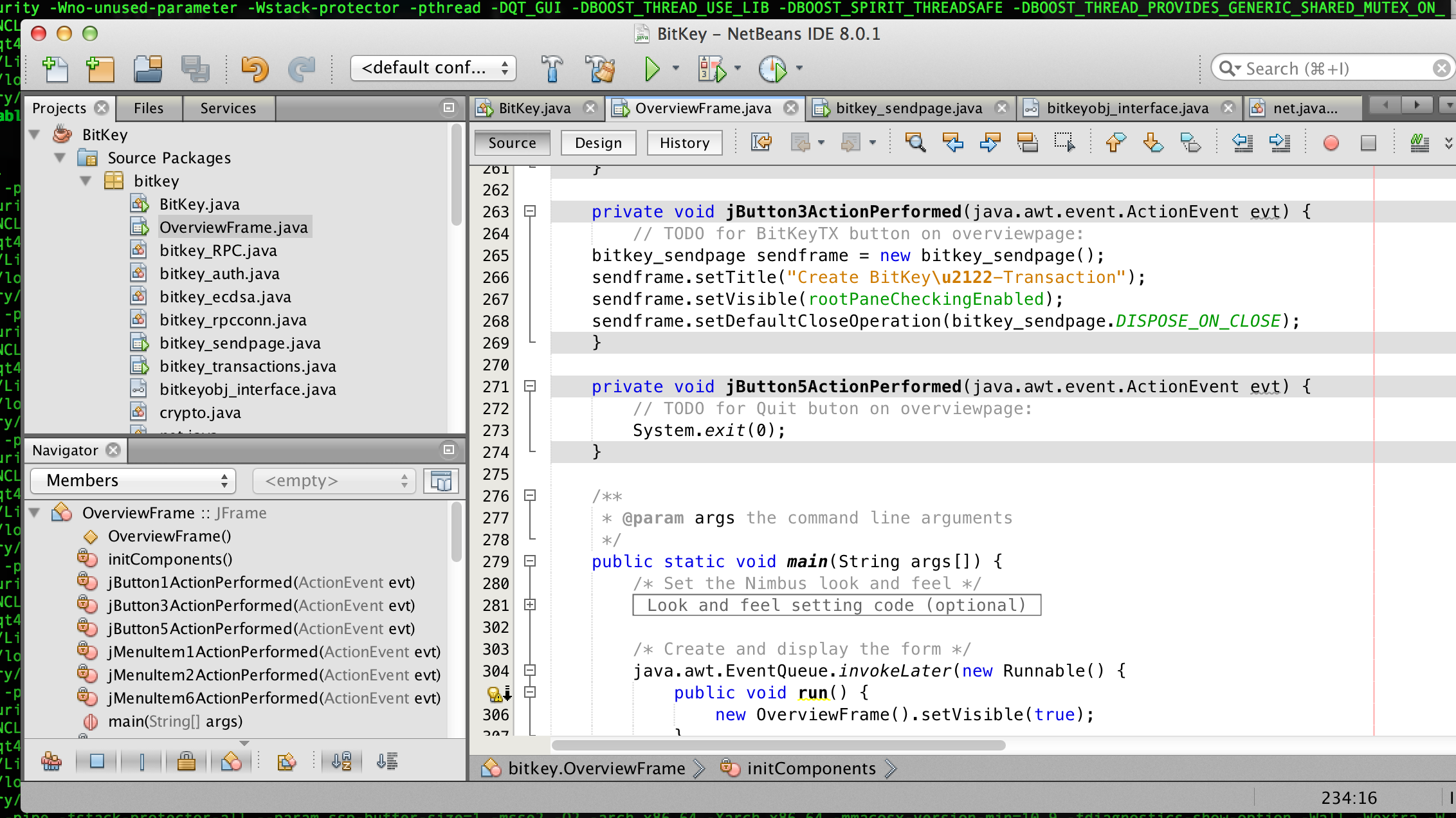Open the Services panel tab
The image size is (1456, 818).
click(228, 108)
